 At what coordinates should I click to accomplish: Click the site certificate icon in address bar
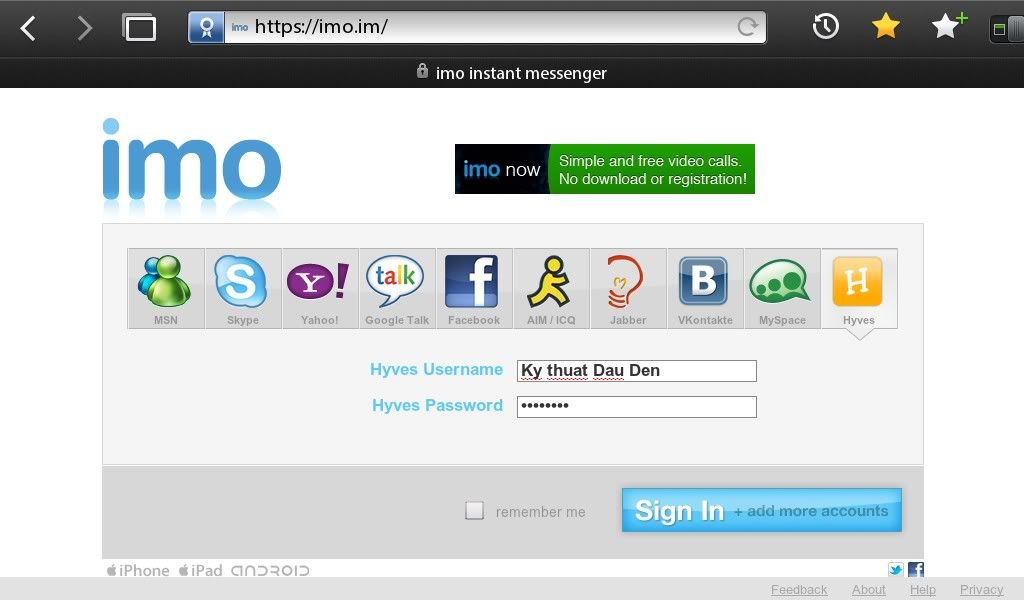pyautogui.click(x=206, y=27)
